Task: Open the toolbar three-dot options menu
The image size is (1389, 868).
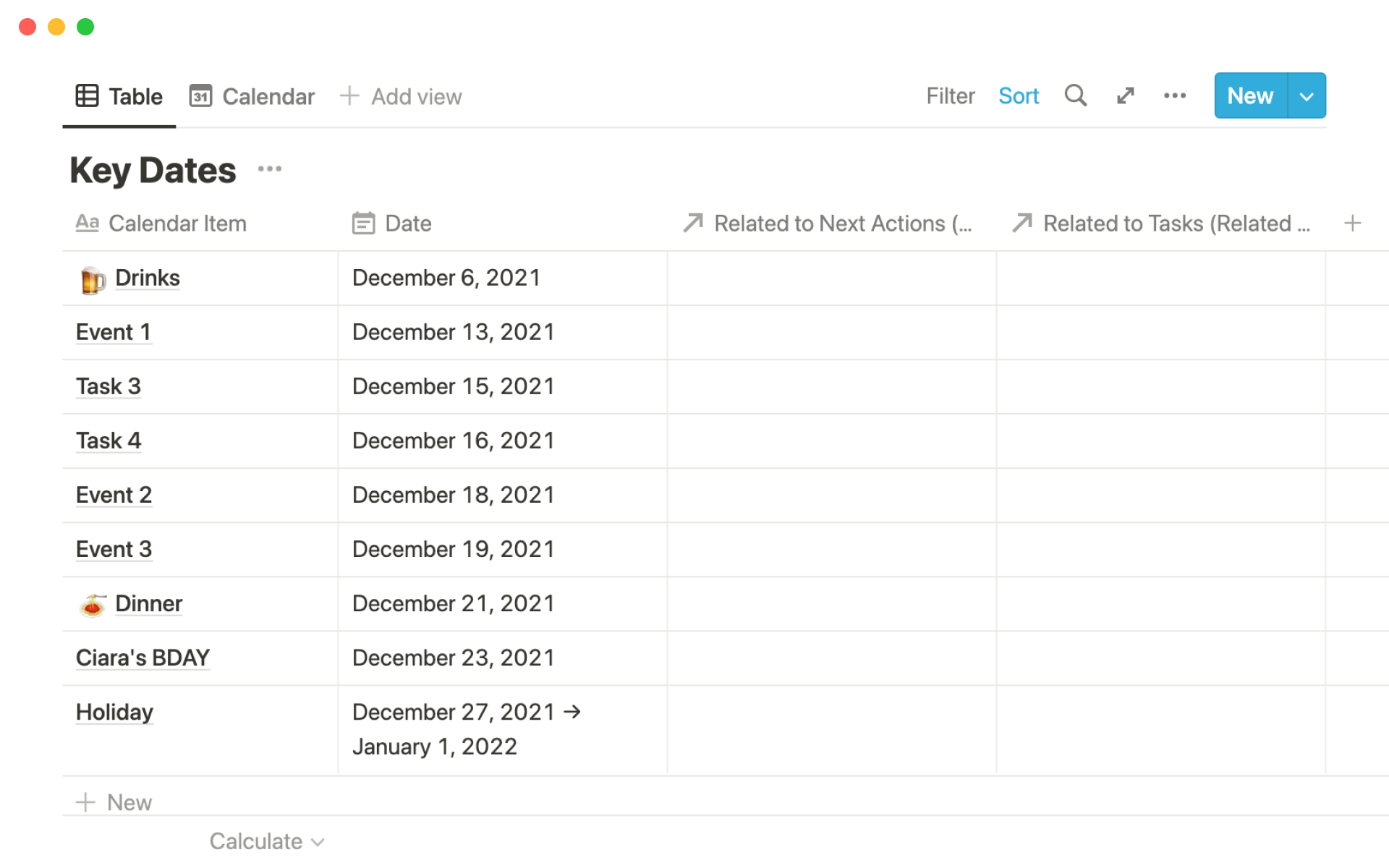Action: click(1174, 95)
